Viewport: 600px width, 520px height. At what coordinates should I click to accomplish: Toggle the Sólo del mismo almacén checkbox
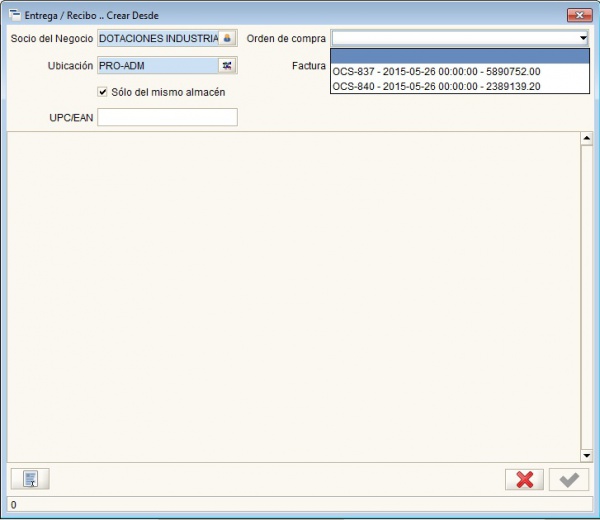(103, 92)
